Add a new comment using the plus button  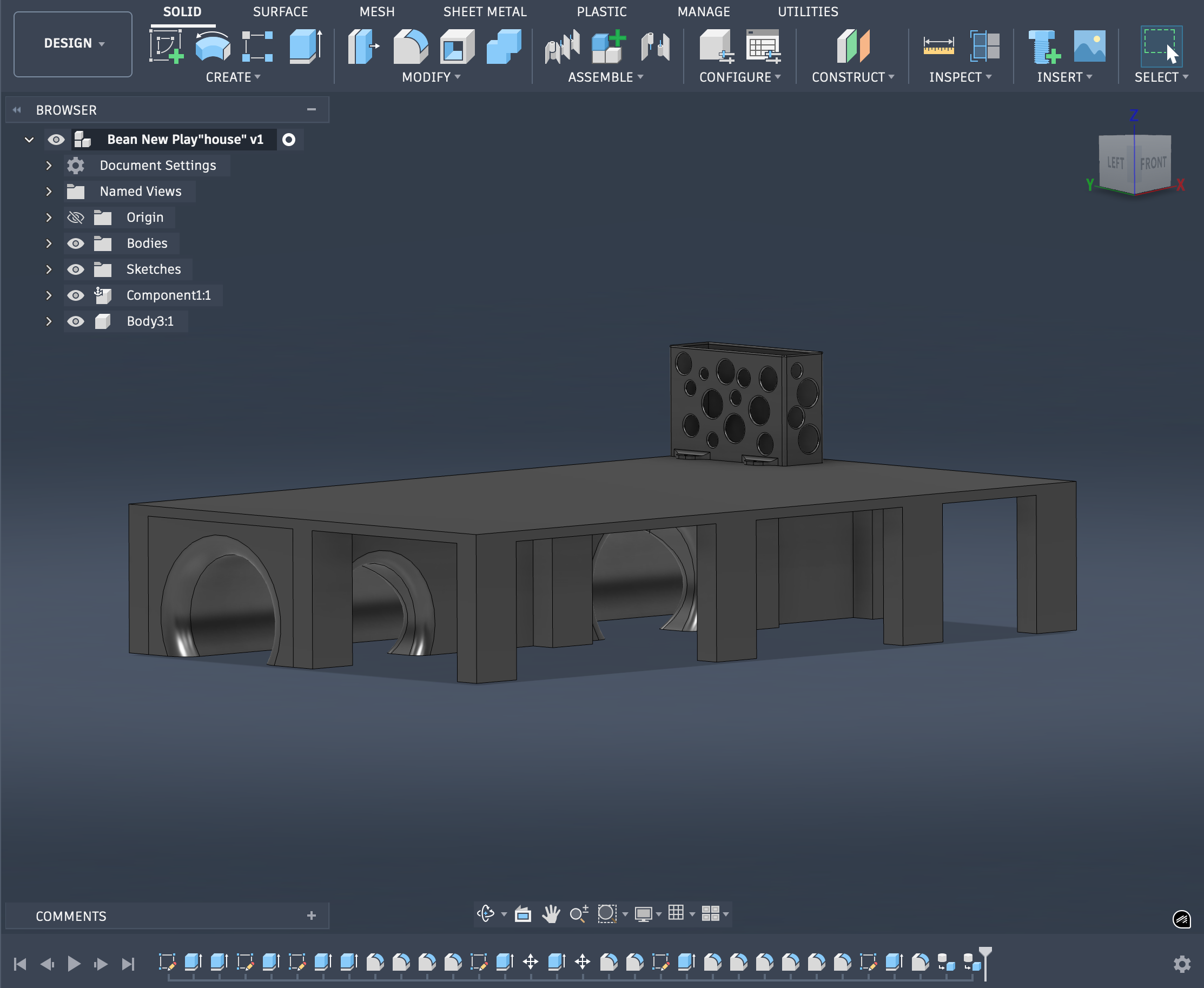311,915
